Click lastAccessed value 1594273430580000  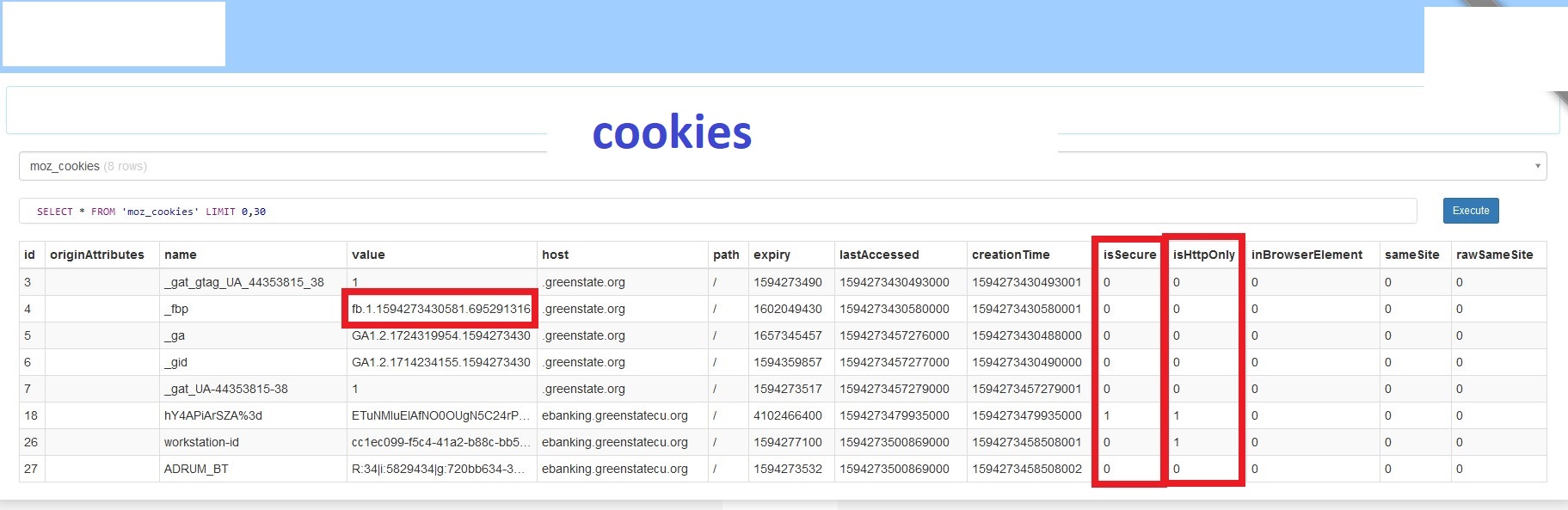click(x=895, y=309)
